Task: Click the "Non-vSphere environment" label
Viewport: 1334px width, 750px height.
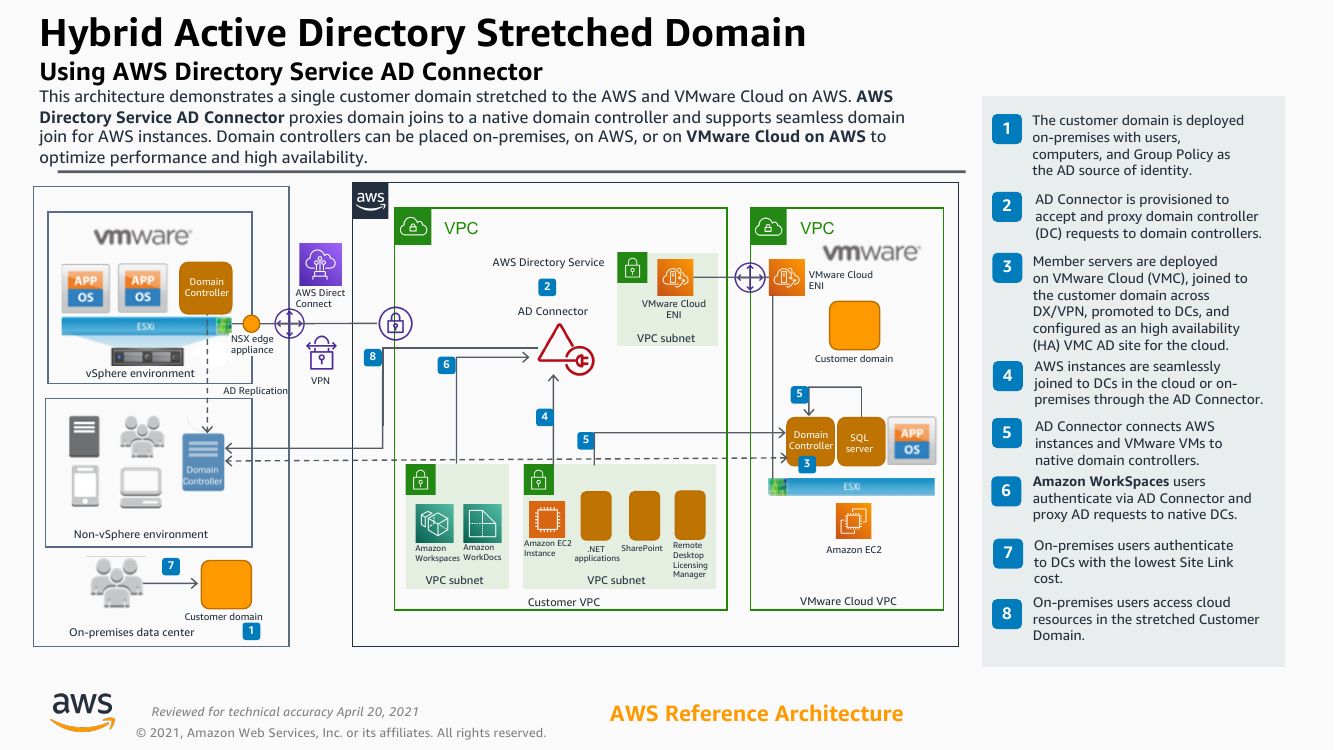Action: (x=141, y=534)
